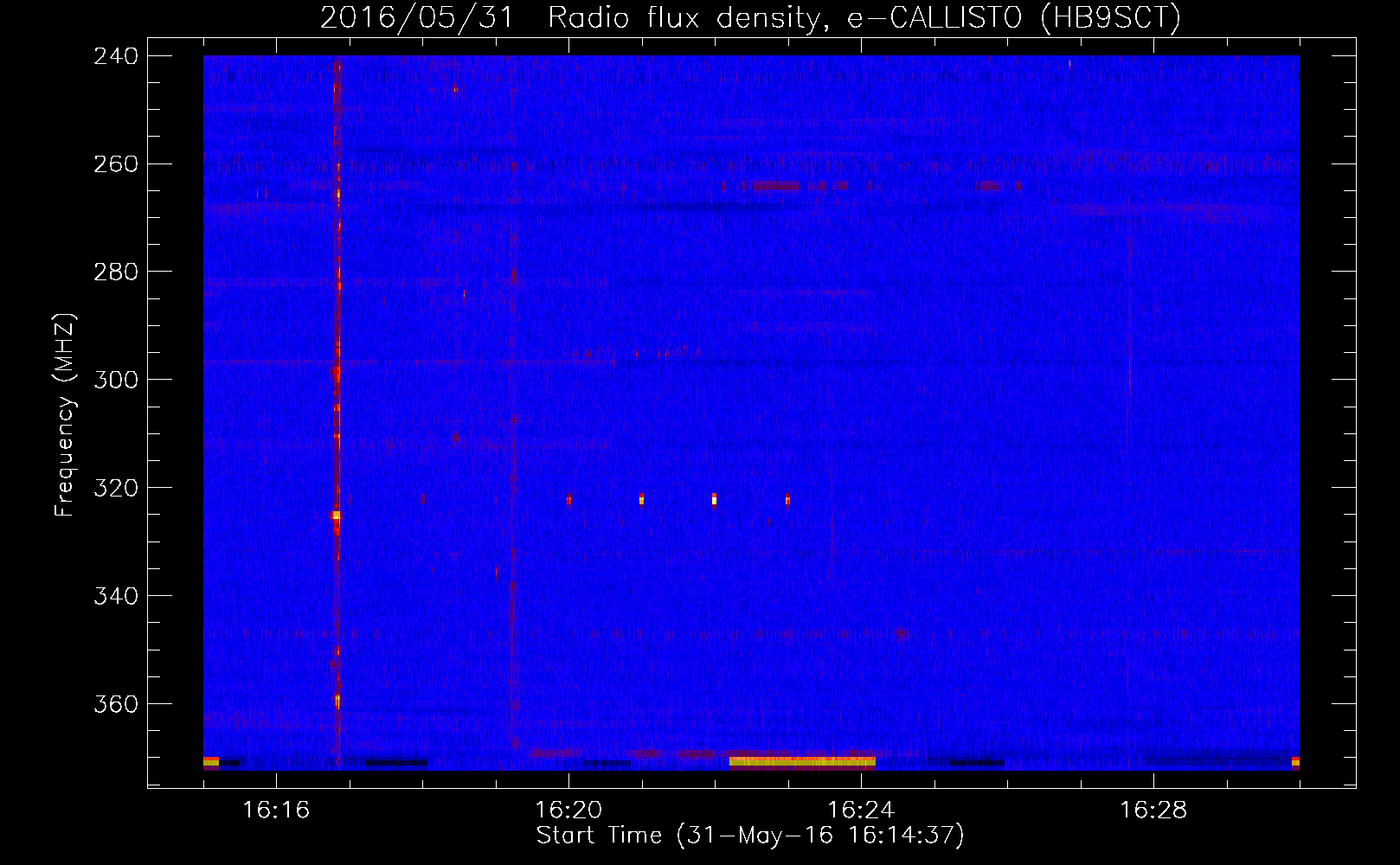The width and height of the screenshot is (1400, 865).
Task: Click the 16:24 time tick label
Action: click(x=861, y=811)
